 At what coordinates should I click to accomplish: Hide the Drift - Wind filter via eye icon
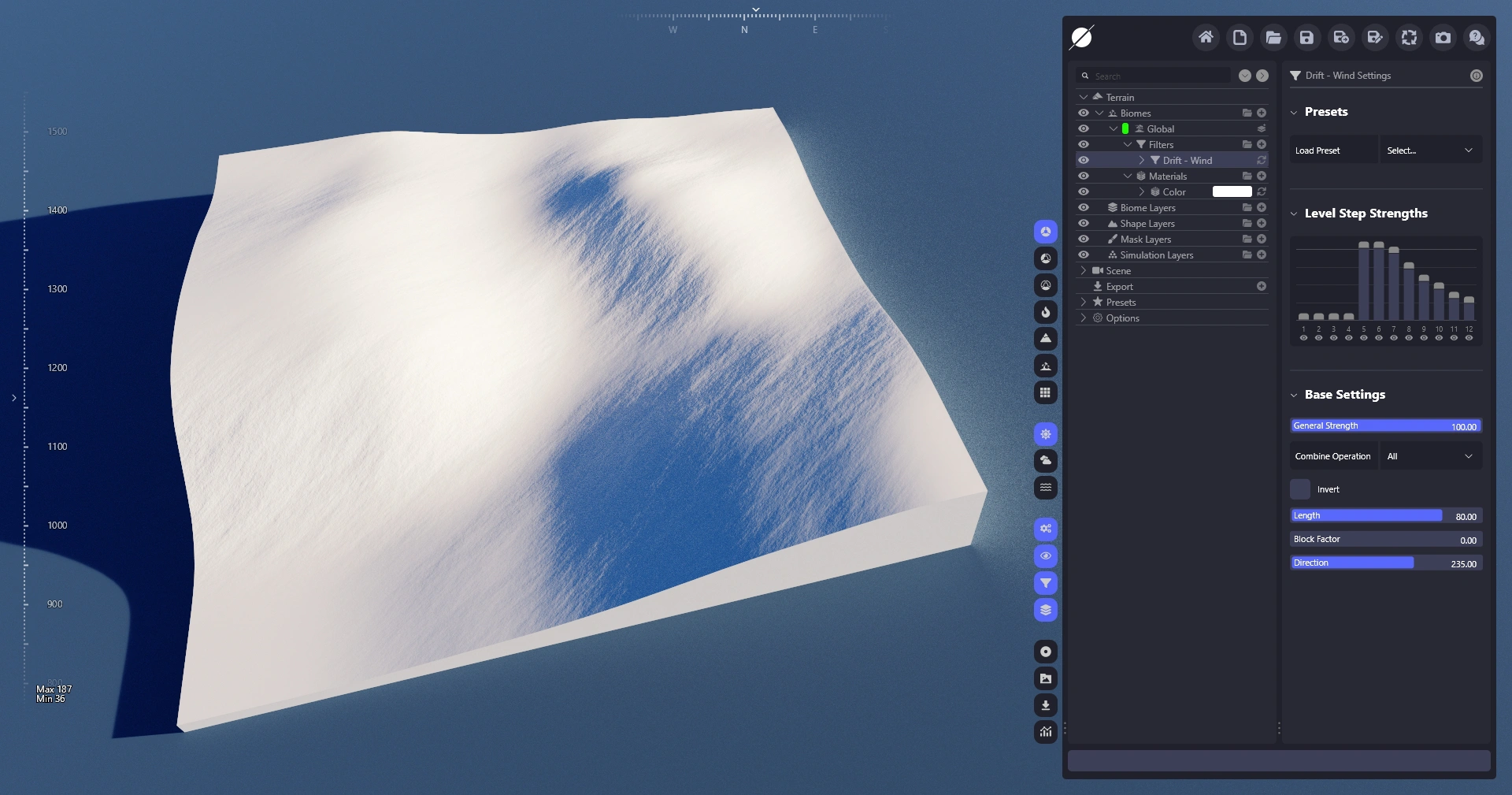coord(1084,160)
